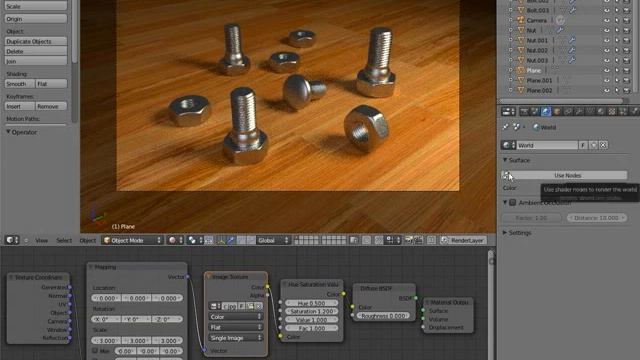The height and width of the screenshot is (360, 640).
Task: Toggle renderability camera icon for Bolt.003
Action: click(x=627, y=10)
